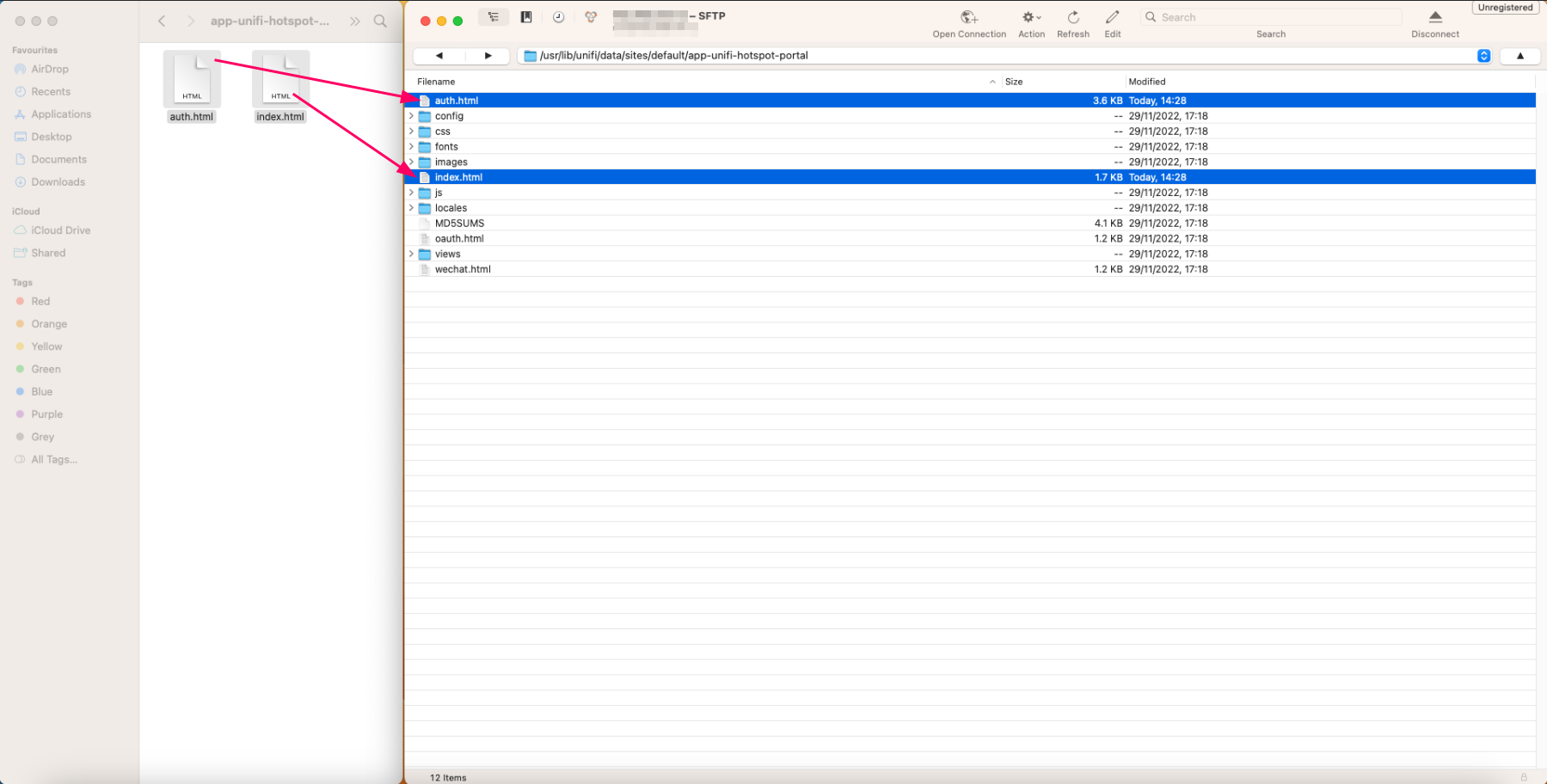Refresh the remote directory listing

click(1072, 18)
